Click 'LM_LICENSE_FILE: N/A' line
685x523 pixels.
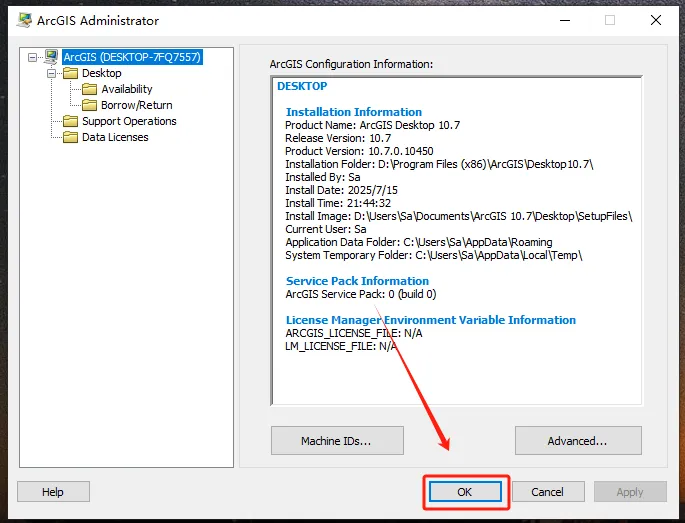[341, 347]
